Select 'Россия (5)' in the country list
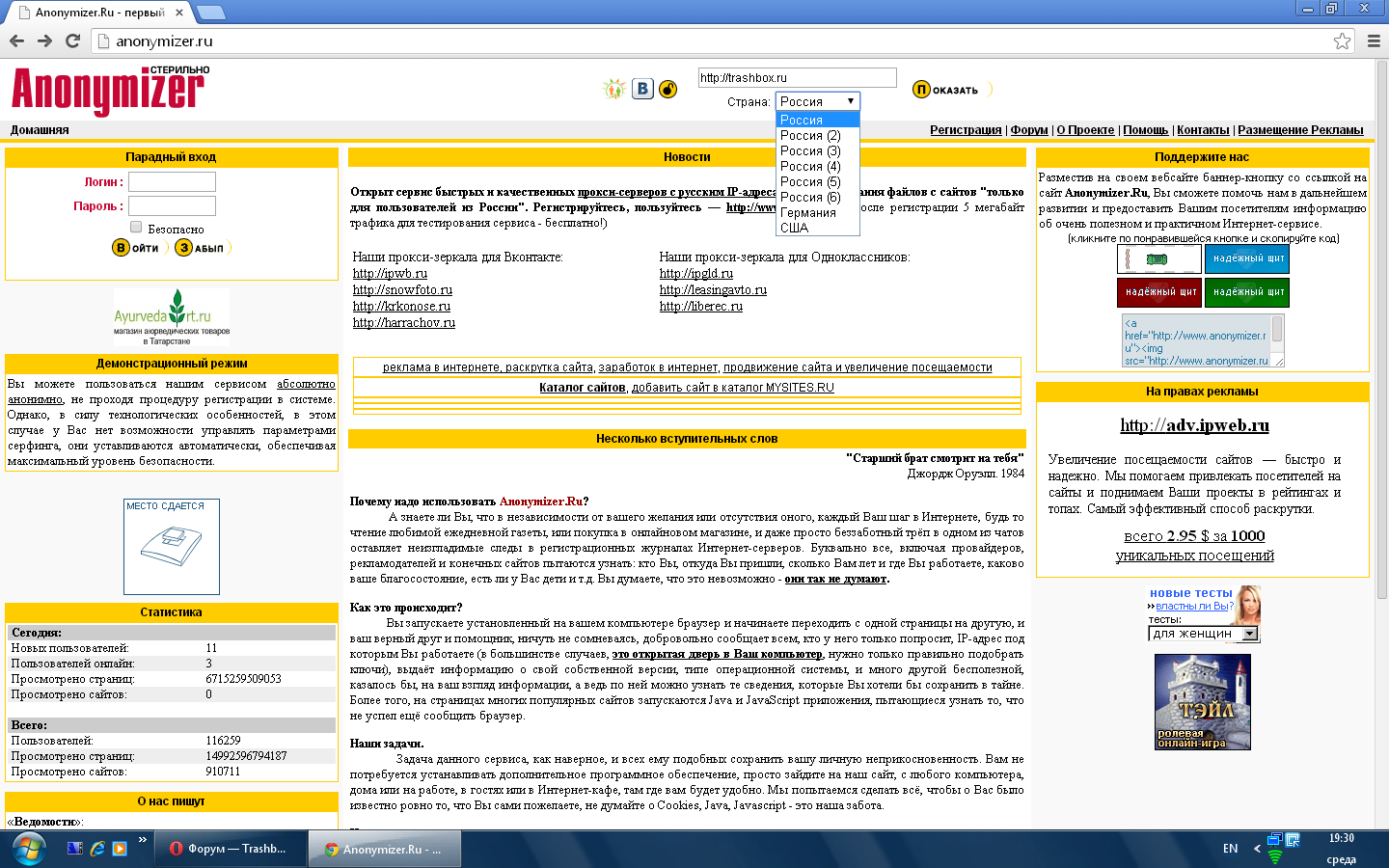This screenshot has height=868, width=1389. pos(817,181)
